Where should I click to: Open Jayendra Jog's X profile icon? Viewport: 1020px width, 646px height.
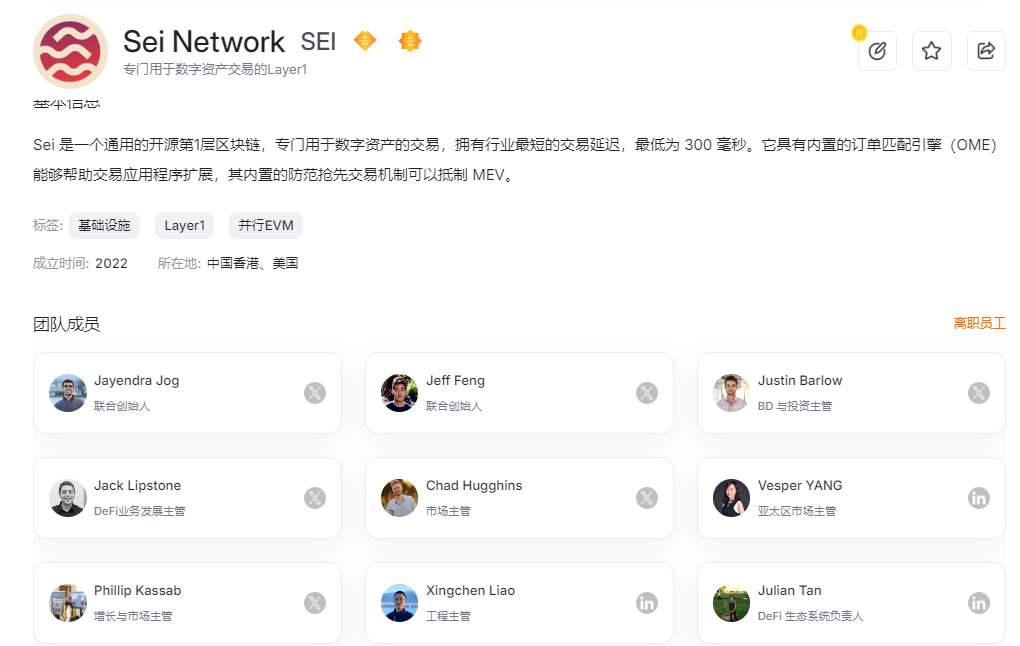tap(315, 393)
